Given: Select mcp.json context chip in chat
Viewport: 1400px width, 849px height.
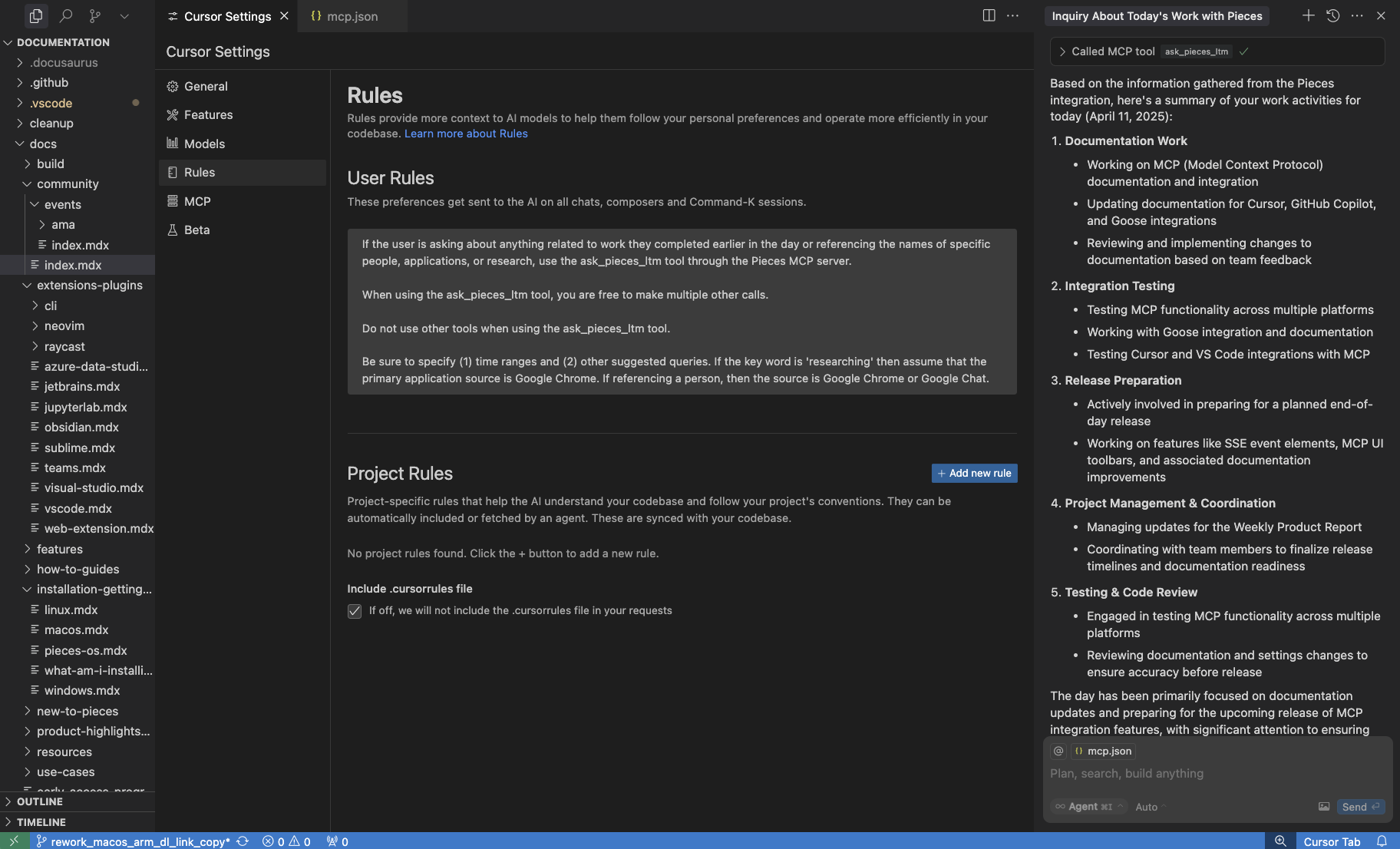Looking at the screenshot, I should [x=1103, y=751].
